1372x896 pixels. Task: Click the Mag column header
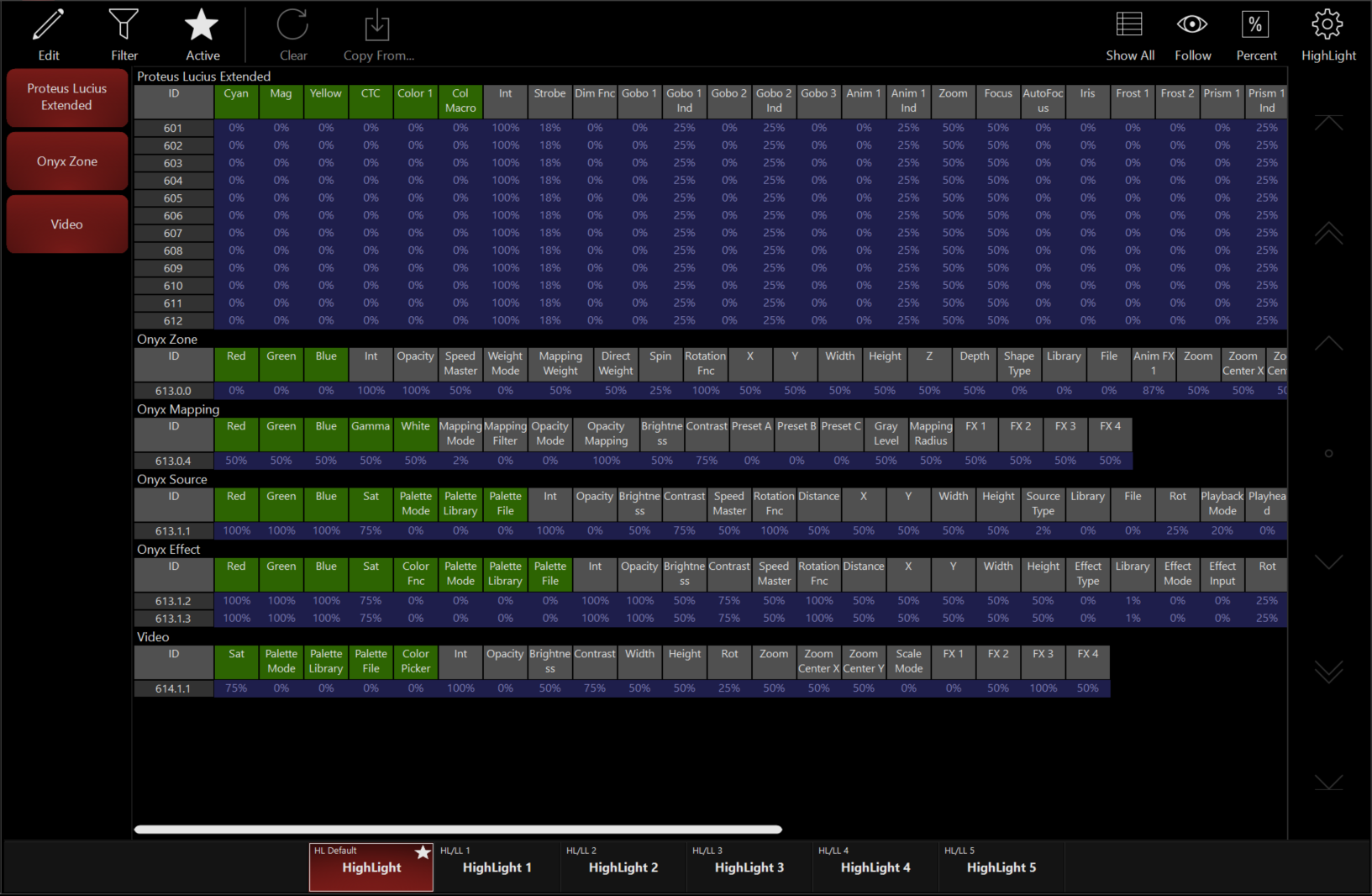(281, 101)
